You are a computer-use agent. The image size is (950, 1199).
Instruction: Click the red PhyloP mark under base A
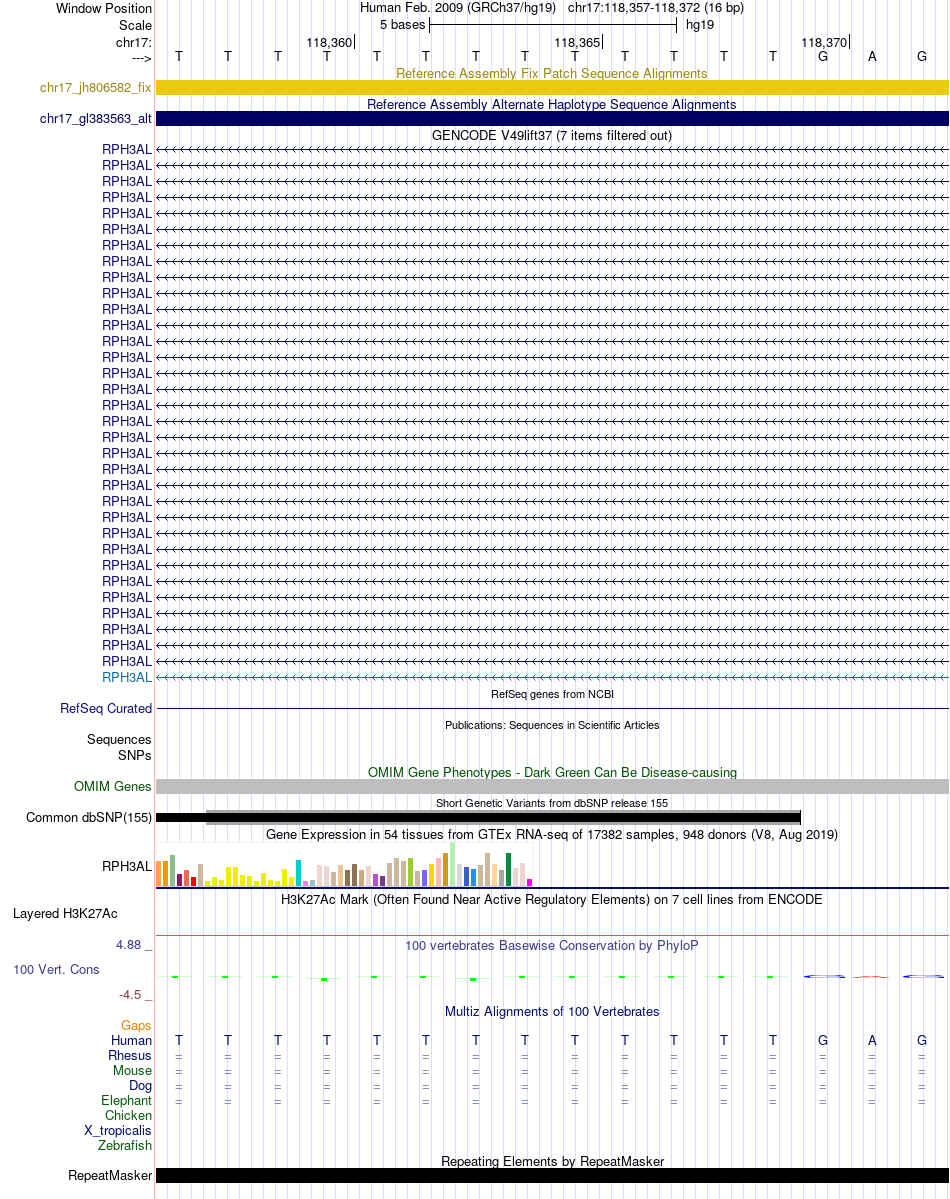tap(871, 977)
